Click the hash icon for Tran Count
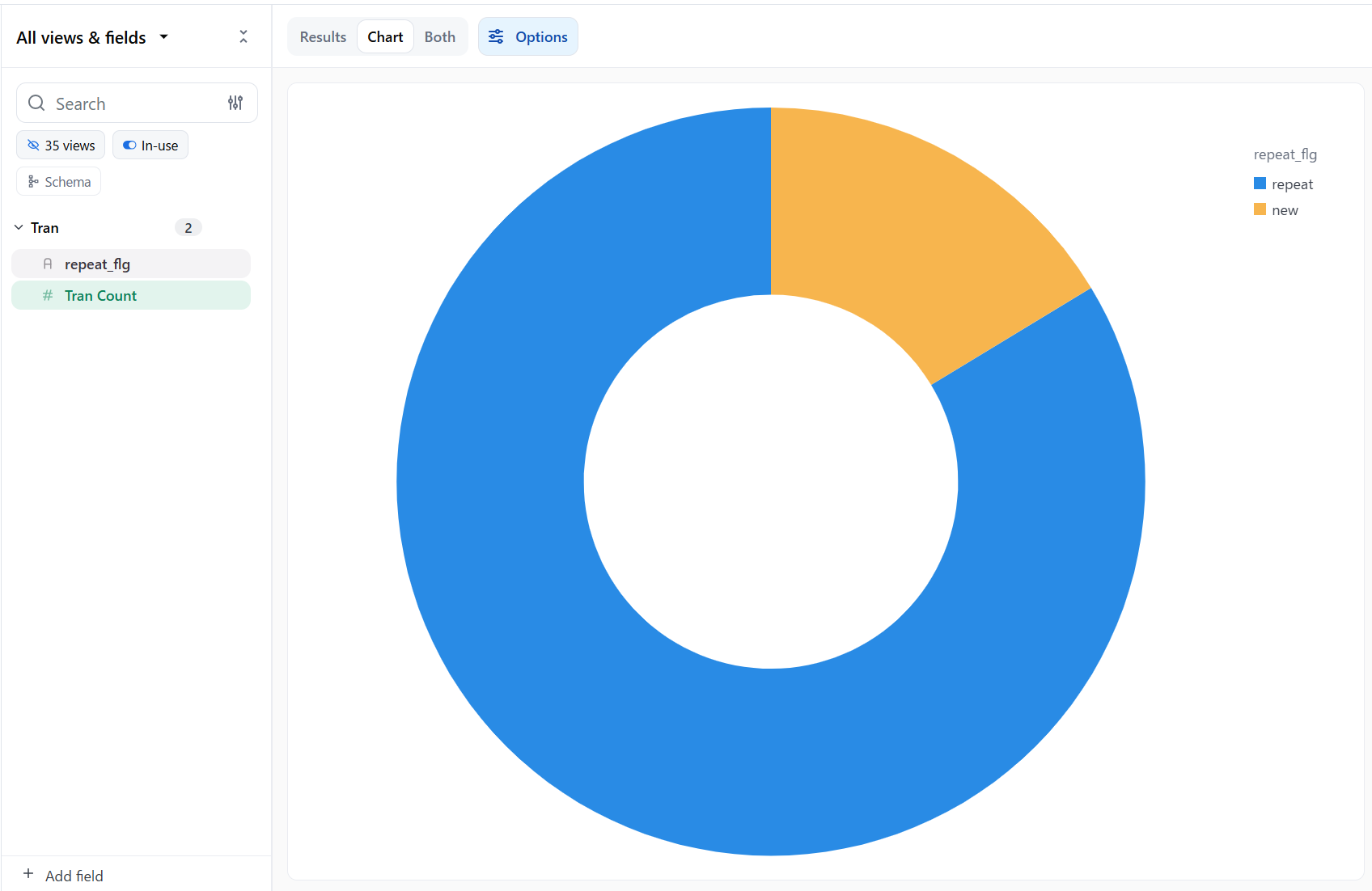The image size is (1372, 891). tap(48, 296)
